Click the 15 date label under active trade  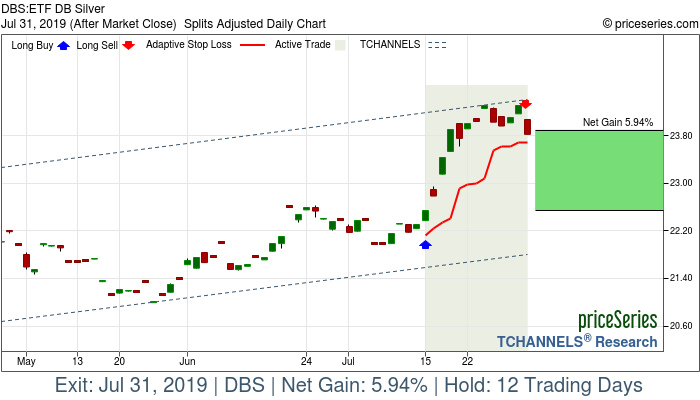coord(425,359)
